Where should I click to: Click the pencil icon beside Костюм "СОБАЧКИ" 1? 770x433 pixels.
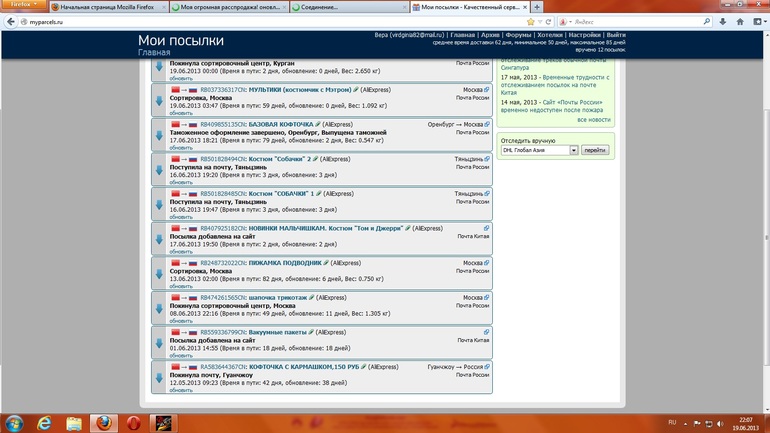click(319, 193)
